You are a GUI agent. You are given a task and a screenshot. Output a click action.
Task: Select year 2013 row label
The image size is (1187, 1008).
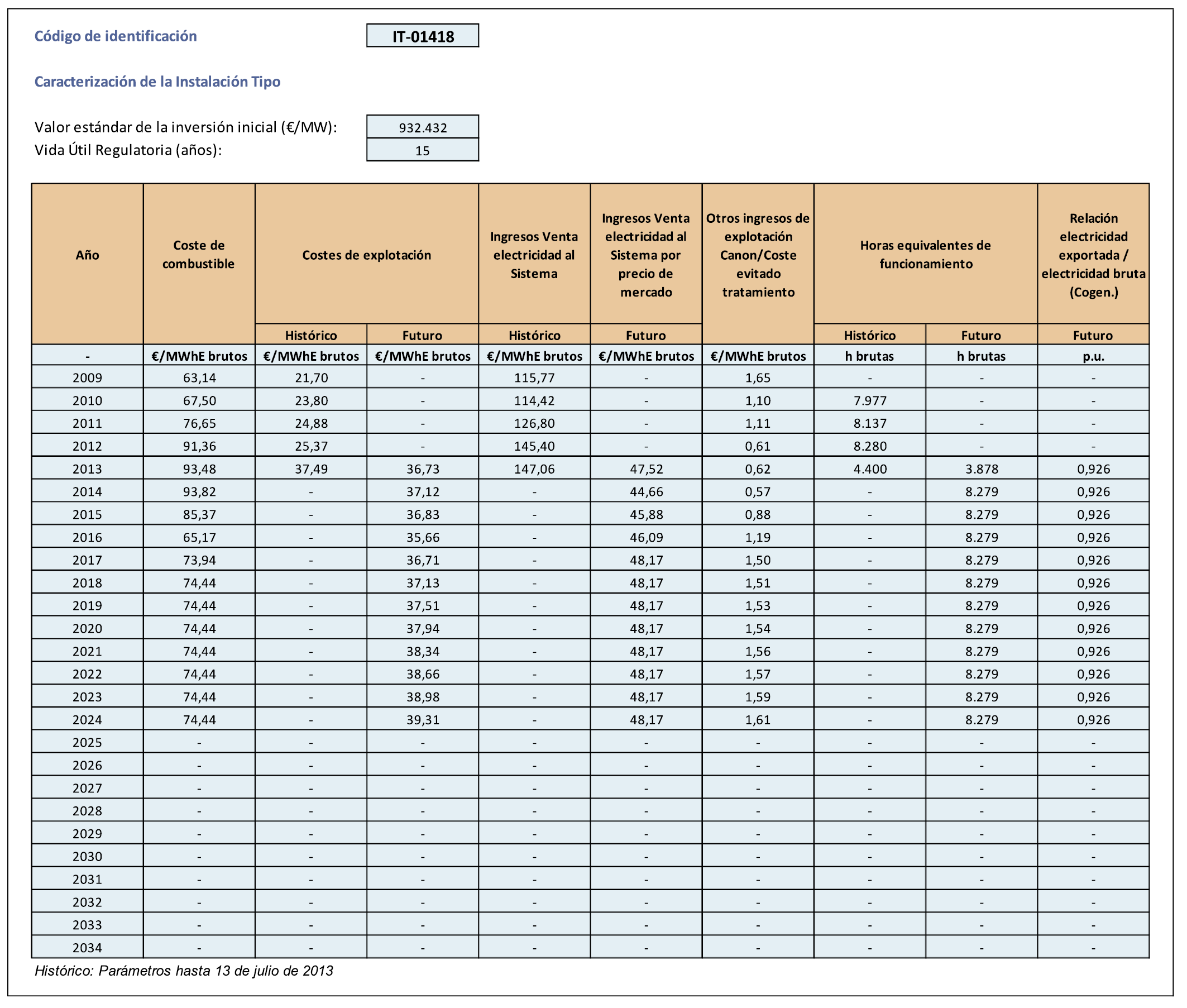click(x=88, y=469)
